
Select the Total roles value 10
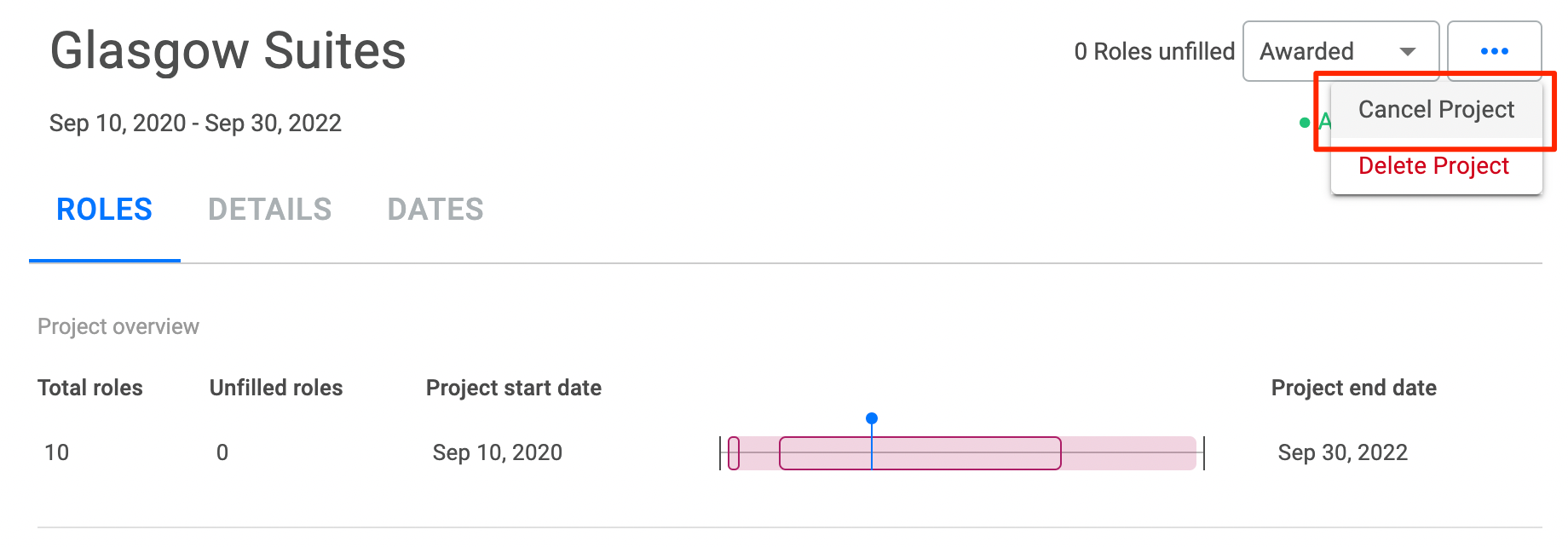click(57, 452)
